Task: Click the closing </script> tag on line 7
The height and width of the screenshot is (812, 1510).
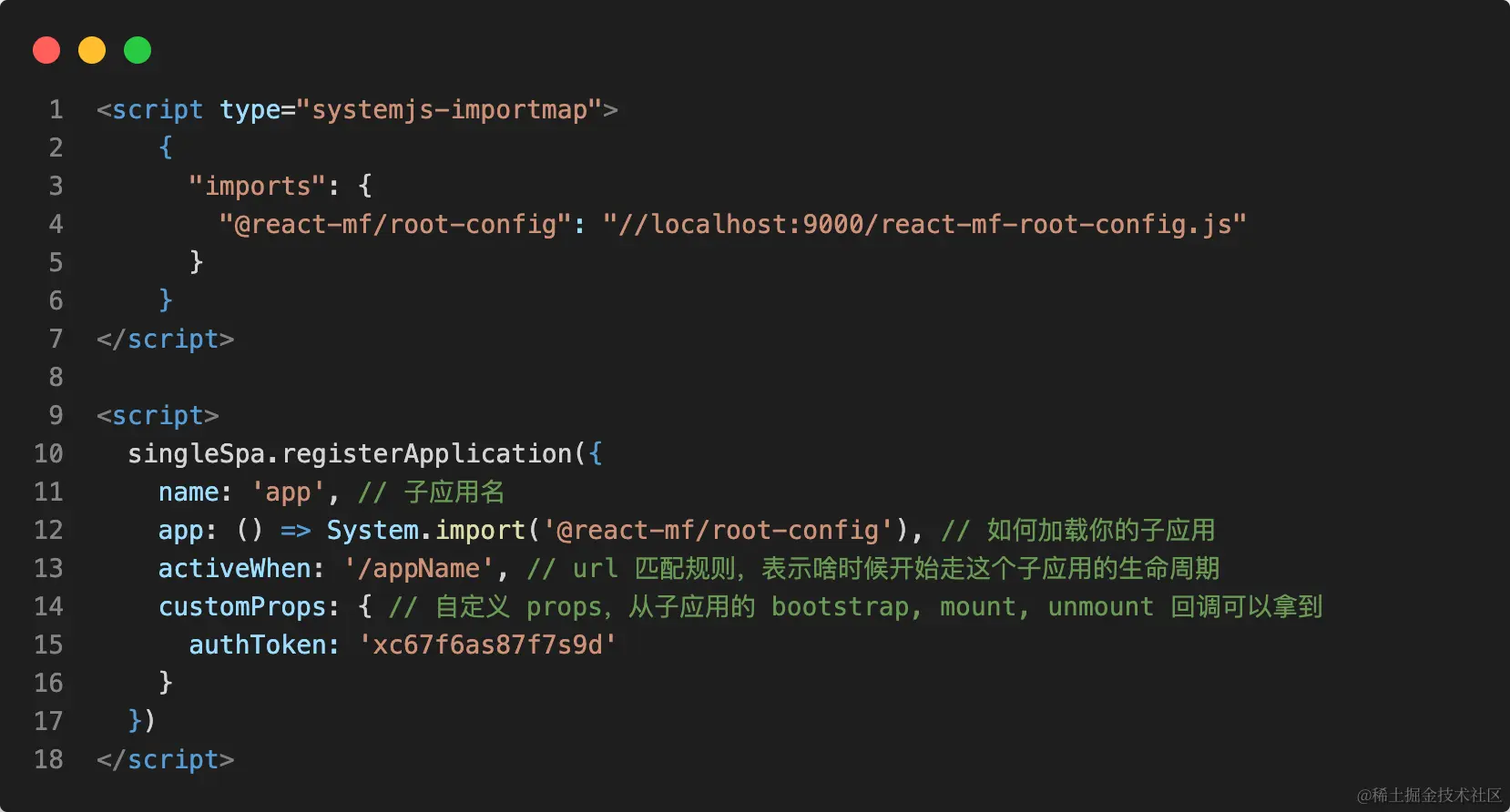Action: coord(166,340)
